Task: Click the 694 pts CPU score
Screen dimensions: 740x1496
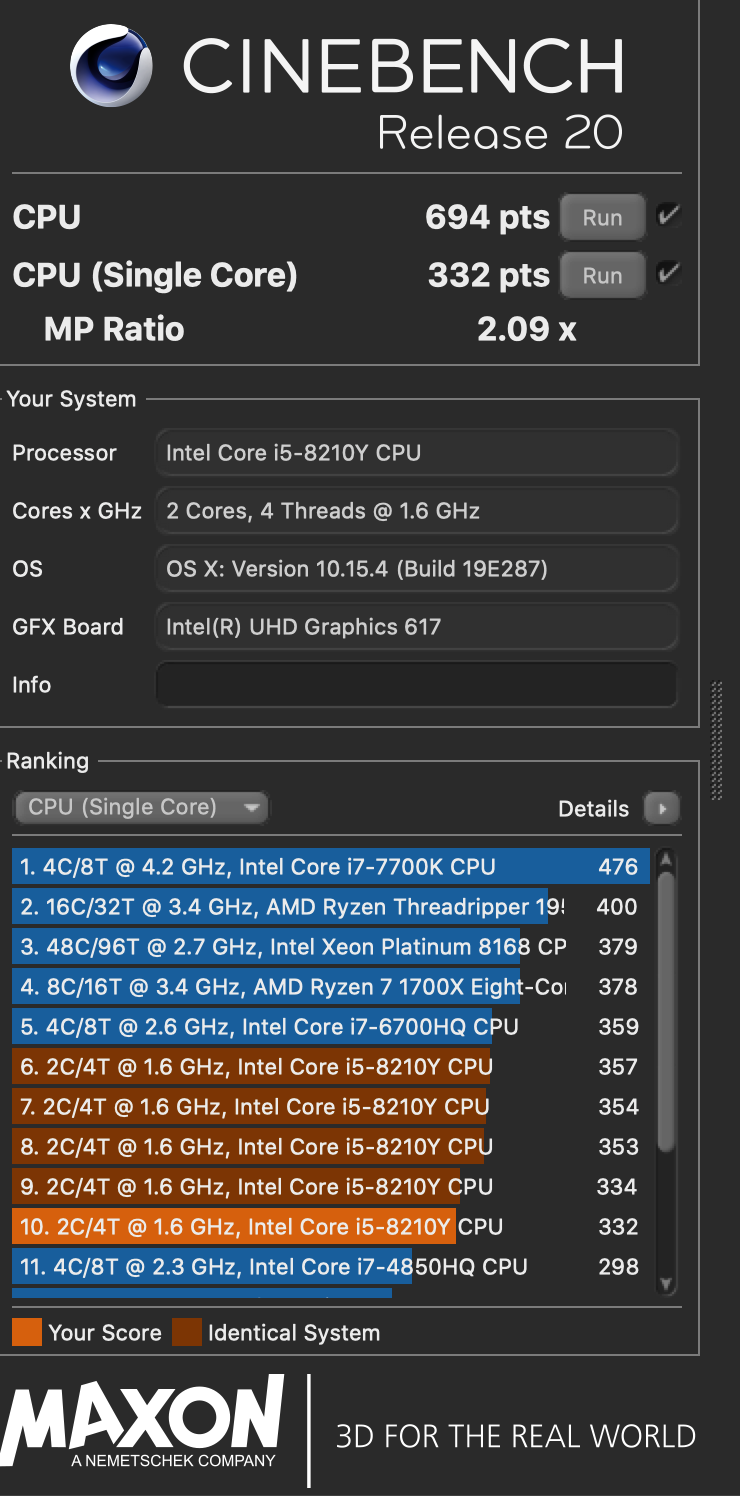Action: coord(487,217)
